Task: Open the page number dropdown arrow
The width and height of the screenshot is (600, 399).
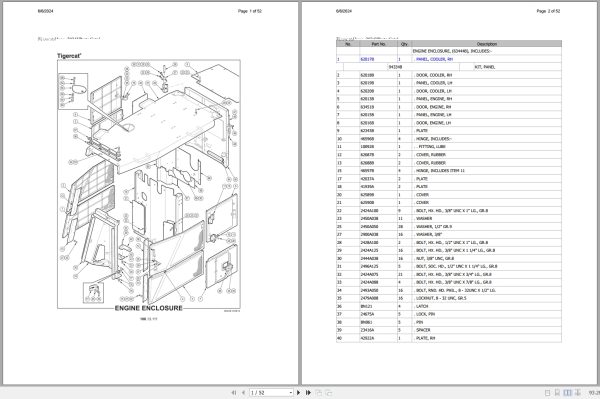Action: click(290, 392)
